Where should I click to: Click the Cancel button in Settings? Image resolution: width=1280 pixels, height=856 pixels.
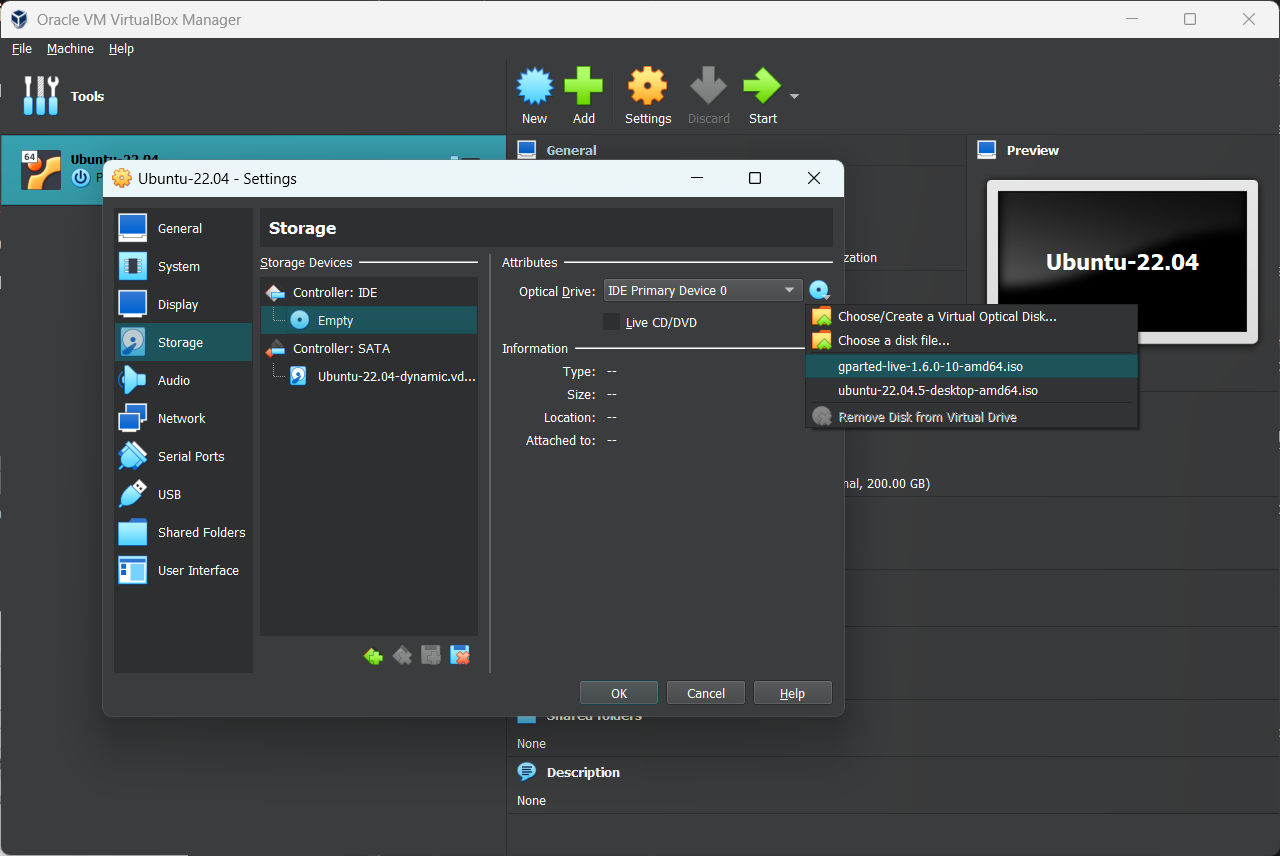(x=706, y=693)
